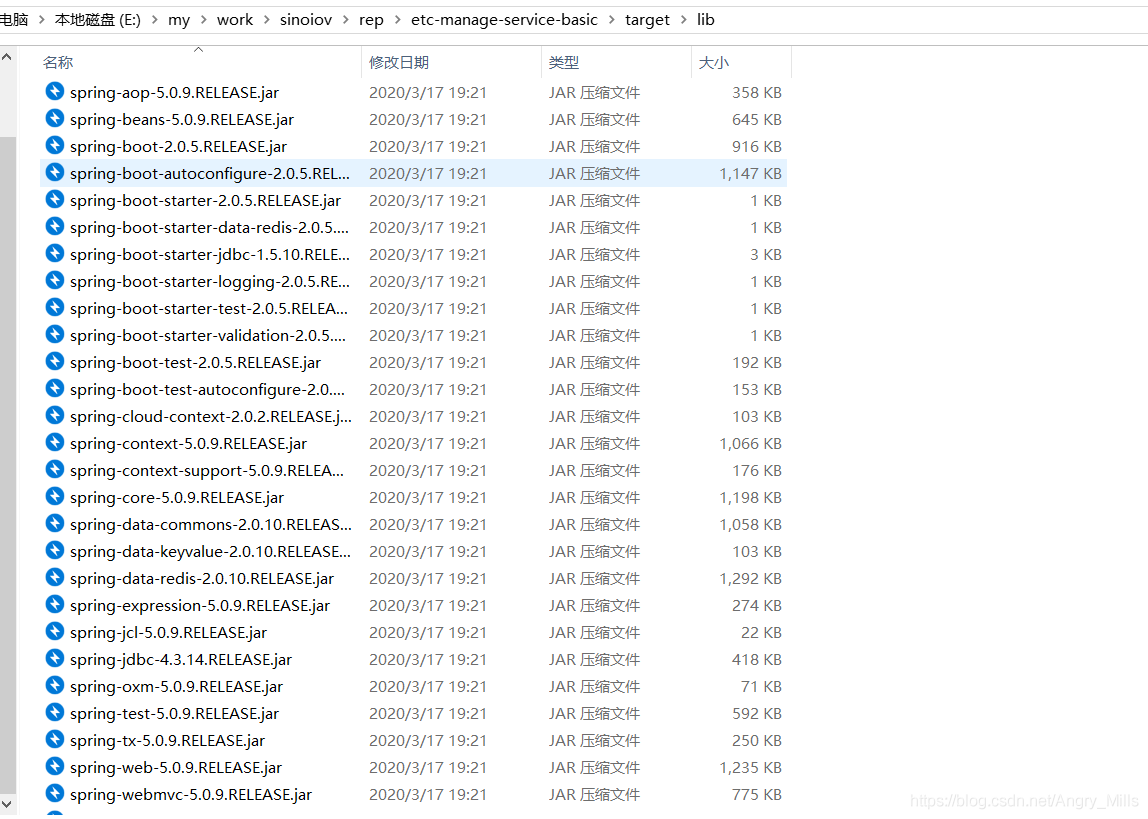Click the icon of spring-boot-starter-test file
This screenshot has width=1148, height=819.
[x=55, y=307]
